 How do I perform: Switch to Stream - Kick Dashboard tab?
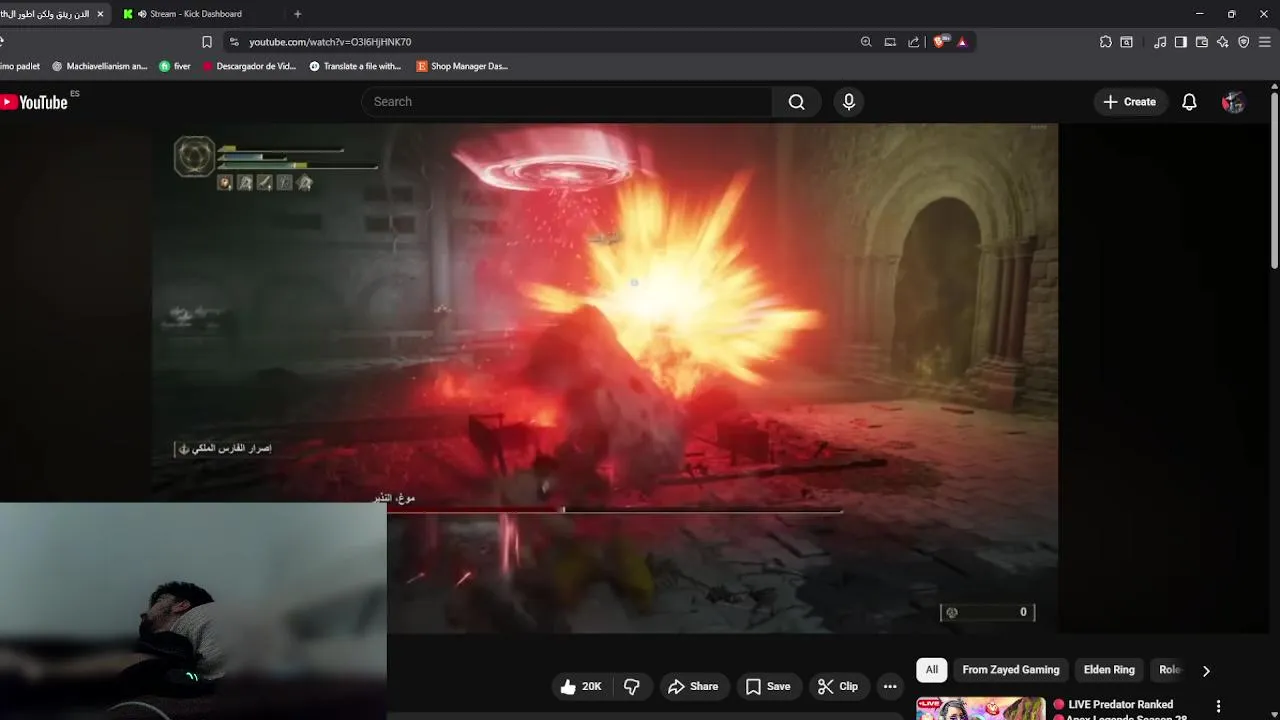point(198,14)
